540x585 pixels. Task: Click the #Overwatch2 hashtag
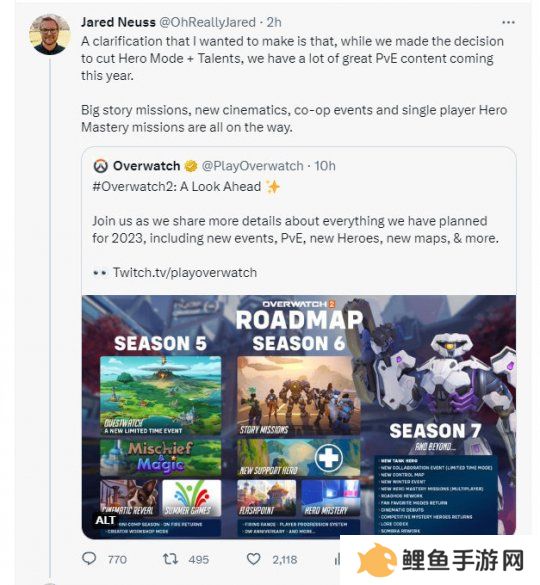[134, 186]
